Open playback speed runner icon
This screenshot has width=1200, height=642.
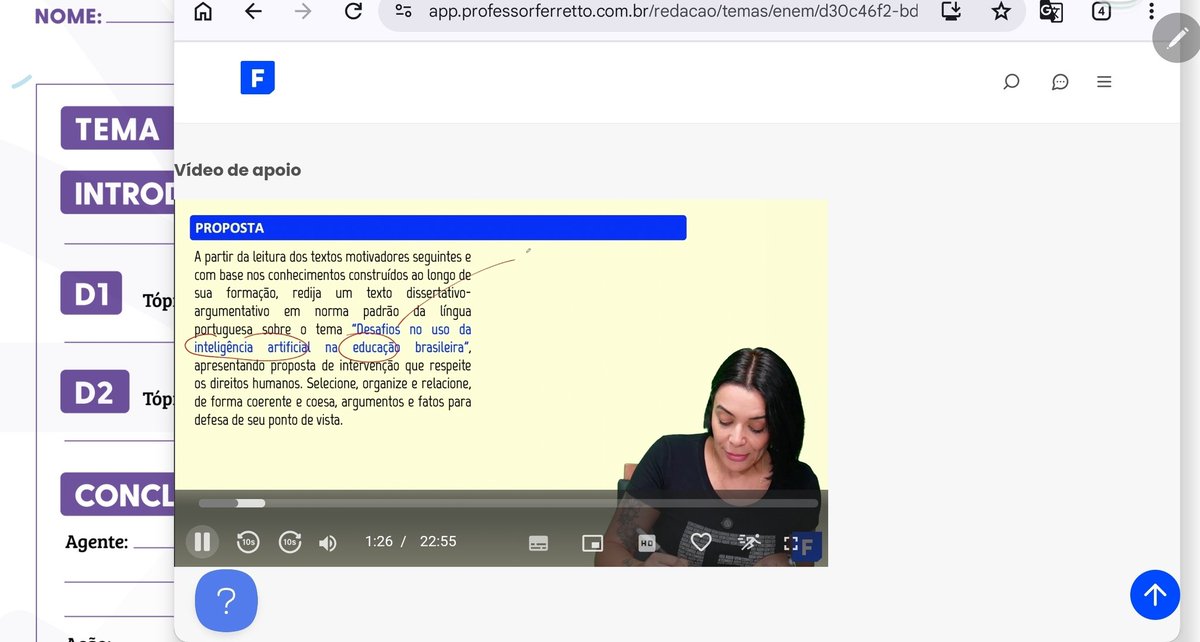click(x=749, y=542)
